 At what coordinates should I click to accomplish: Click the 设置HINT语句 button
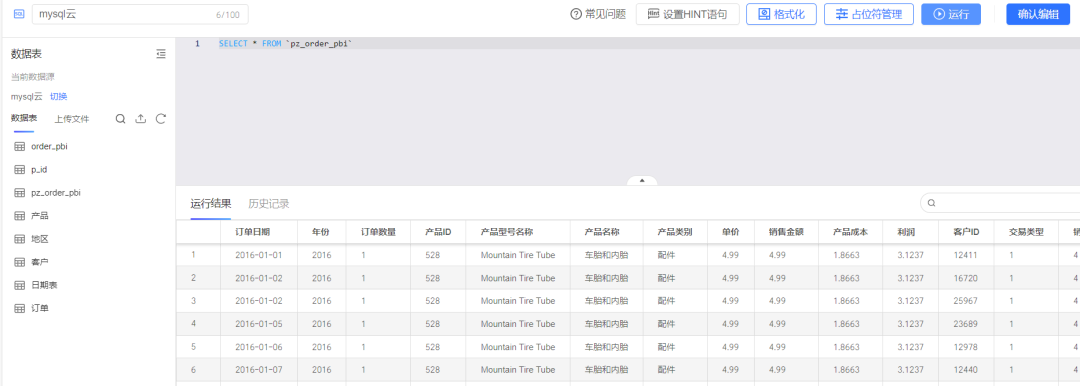687,14
